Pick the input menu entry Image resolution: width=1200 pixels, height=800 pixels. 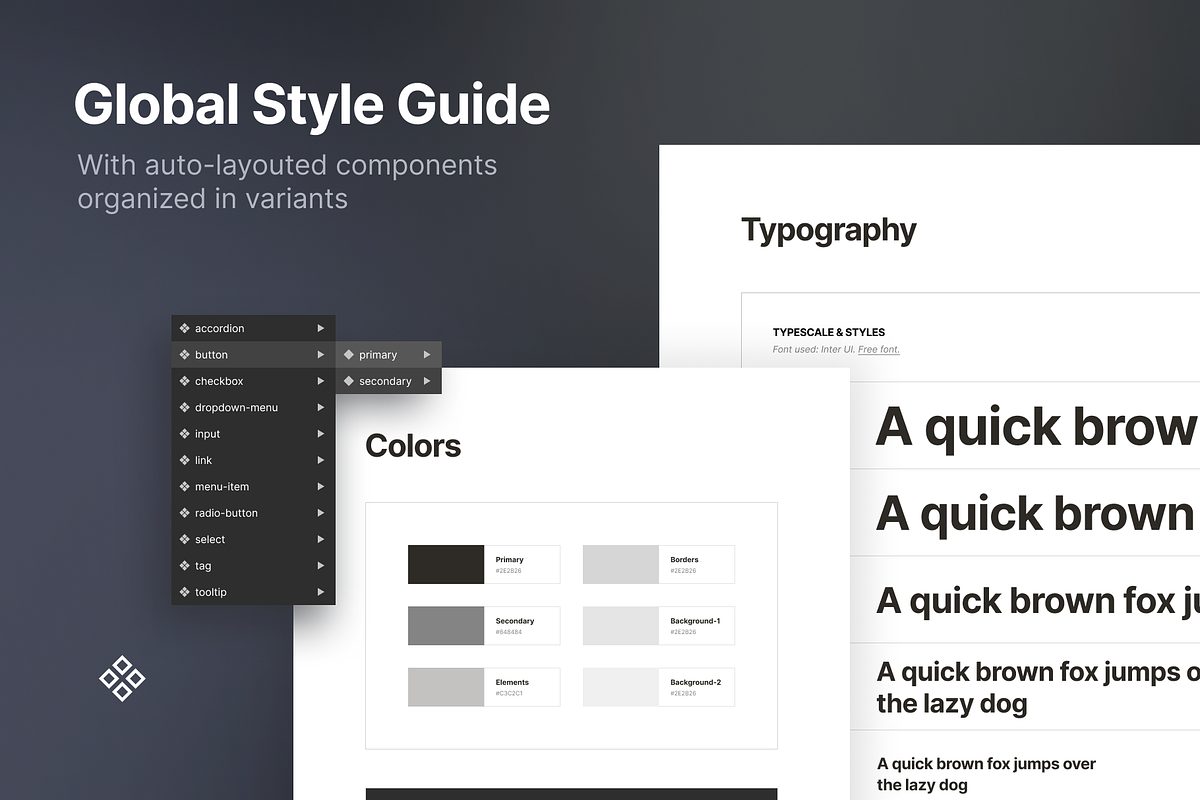pyautogui.click(x=253, y=434)
